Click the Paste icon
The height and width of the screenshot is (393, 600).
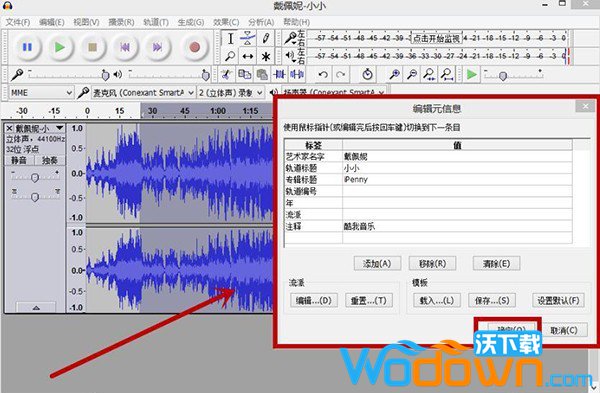(262, 74)
